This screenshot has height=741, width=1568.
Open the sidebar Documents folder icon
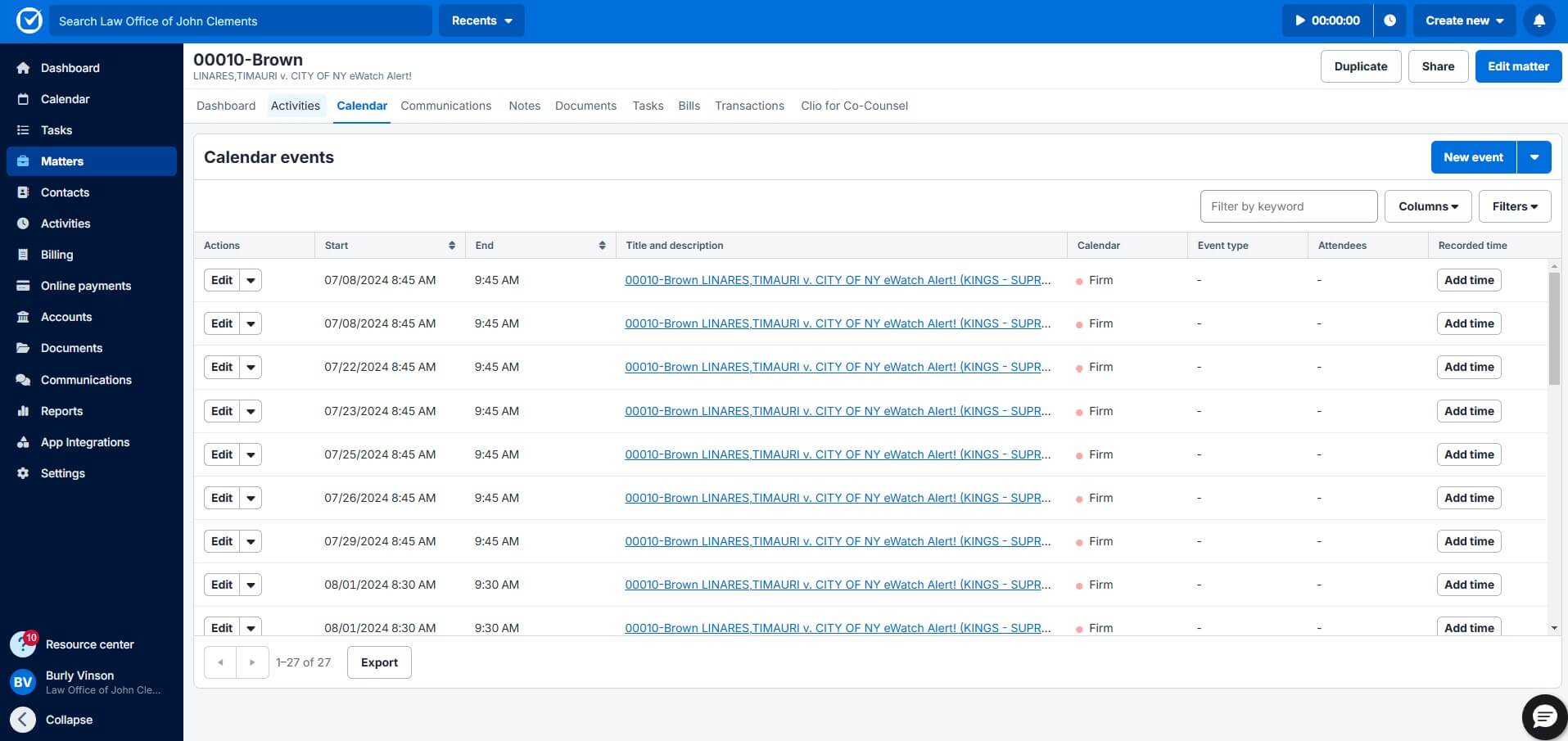[23, 348]
